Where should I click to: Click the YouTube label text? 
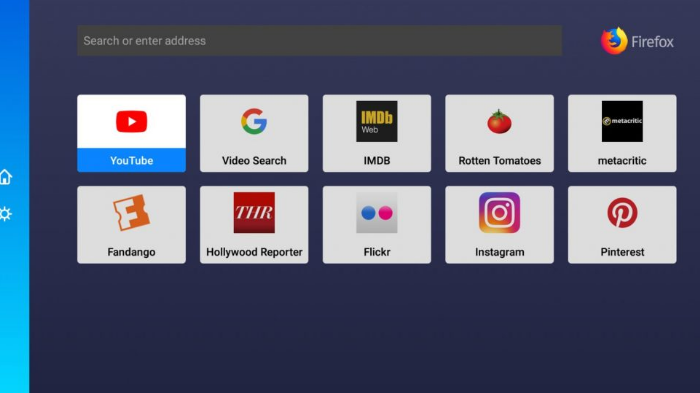[x=131, y=160]
